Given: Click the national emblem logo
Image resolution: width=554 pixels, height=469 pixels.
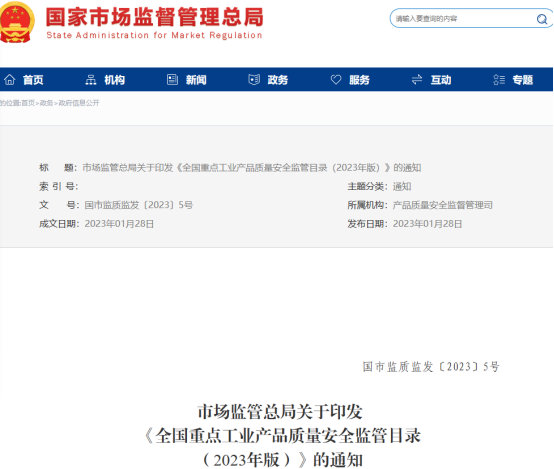Looking at the screenshot, I should [x=16, y=22].
